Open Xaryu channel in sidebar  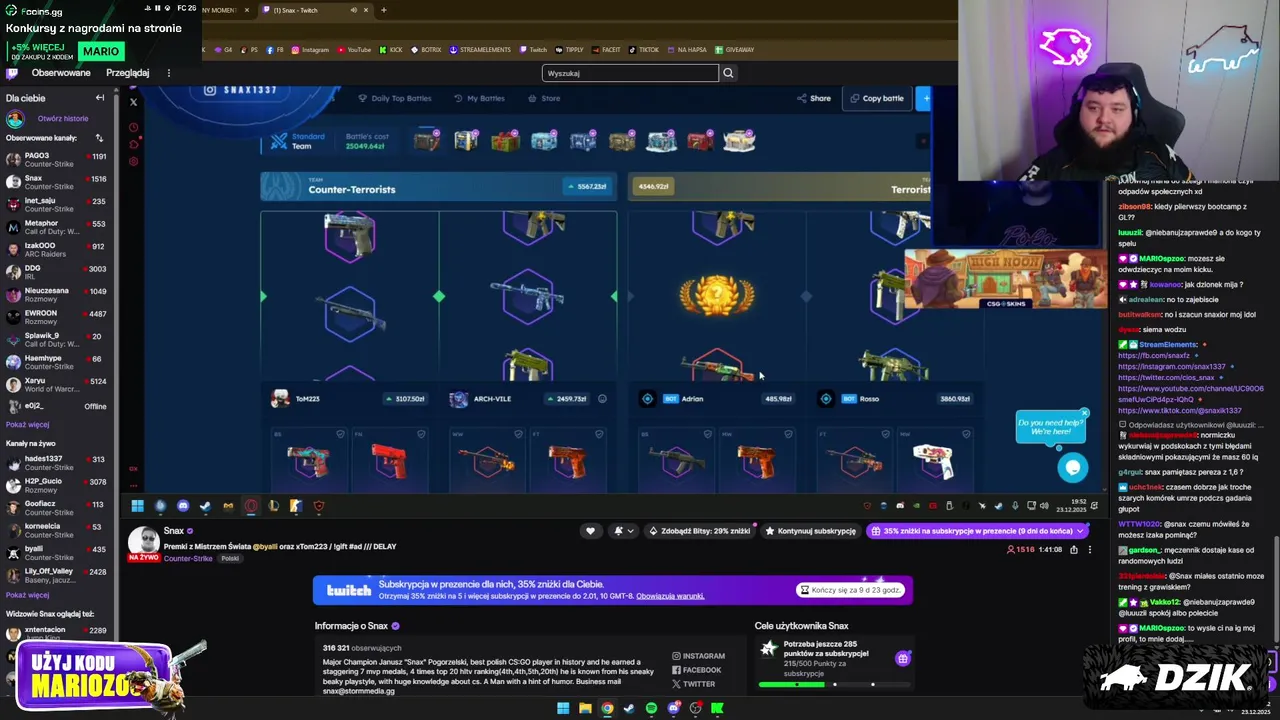pos(55,385)
